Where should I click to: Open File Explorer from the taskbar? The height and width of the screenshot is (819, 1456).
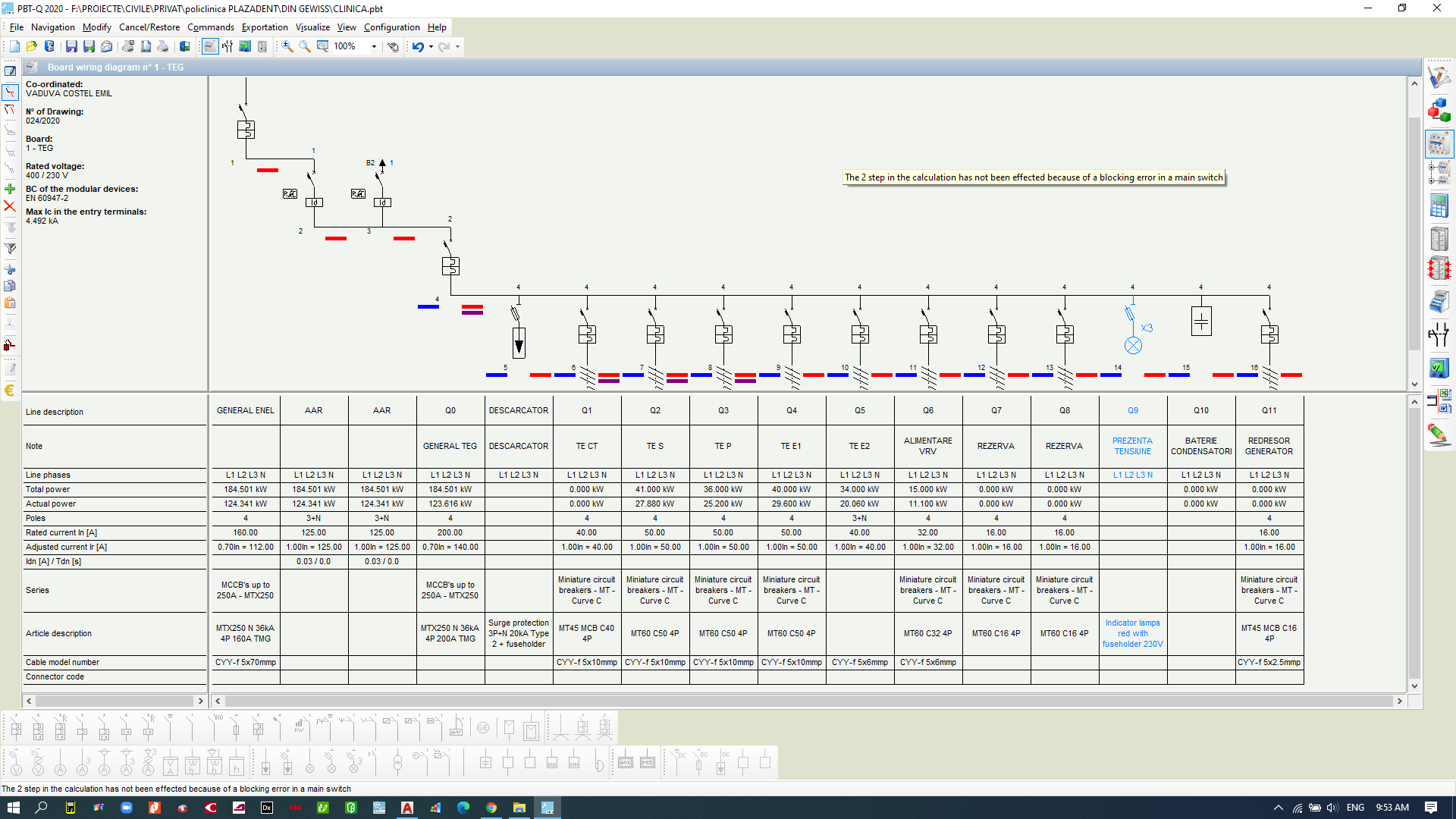(x=519, y=808)
